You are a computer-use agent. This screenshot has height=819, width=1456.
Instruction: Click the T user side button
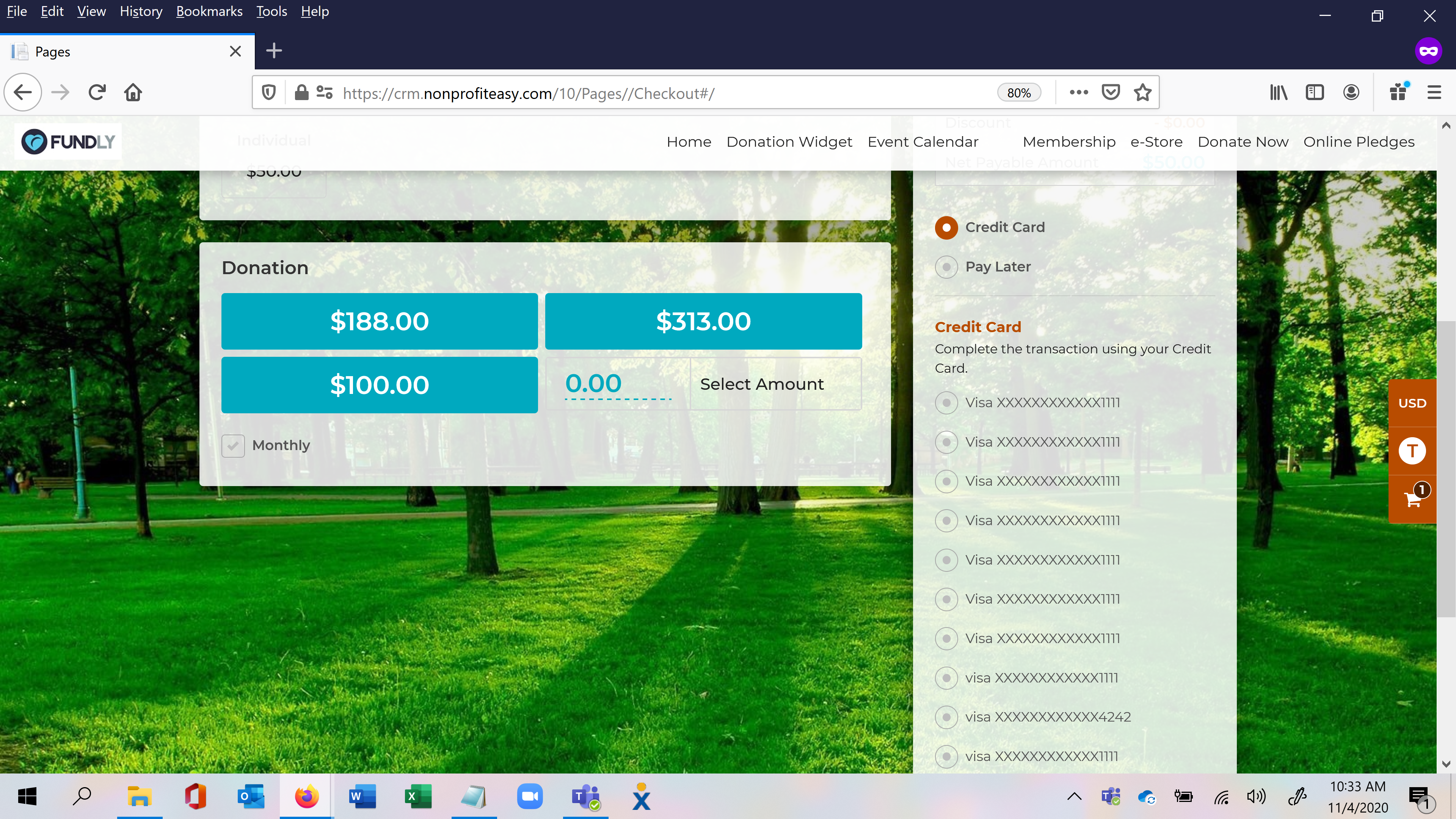[x=1412, y=451]
